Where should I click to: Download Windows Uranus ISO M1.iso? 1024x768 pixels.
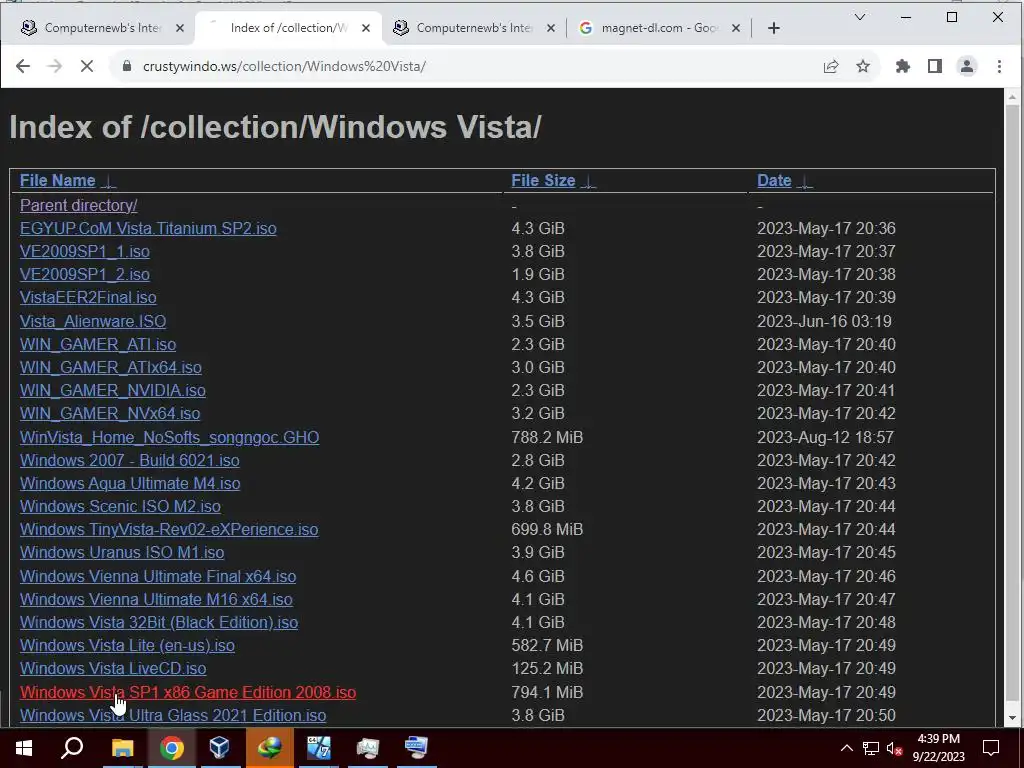click(x=122, y=552)
